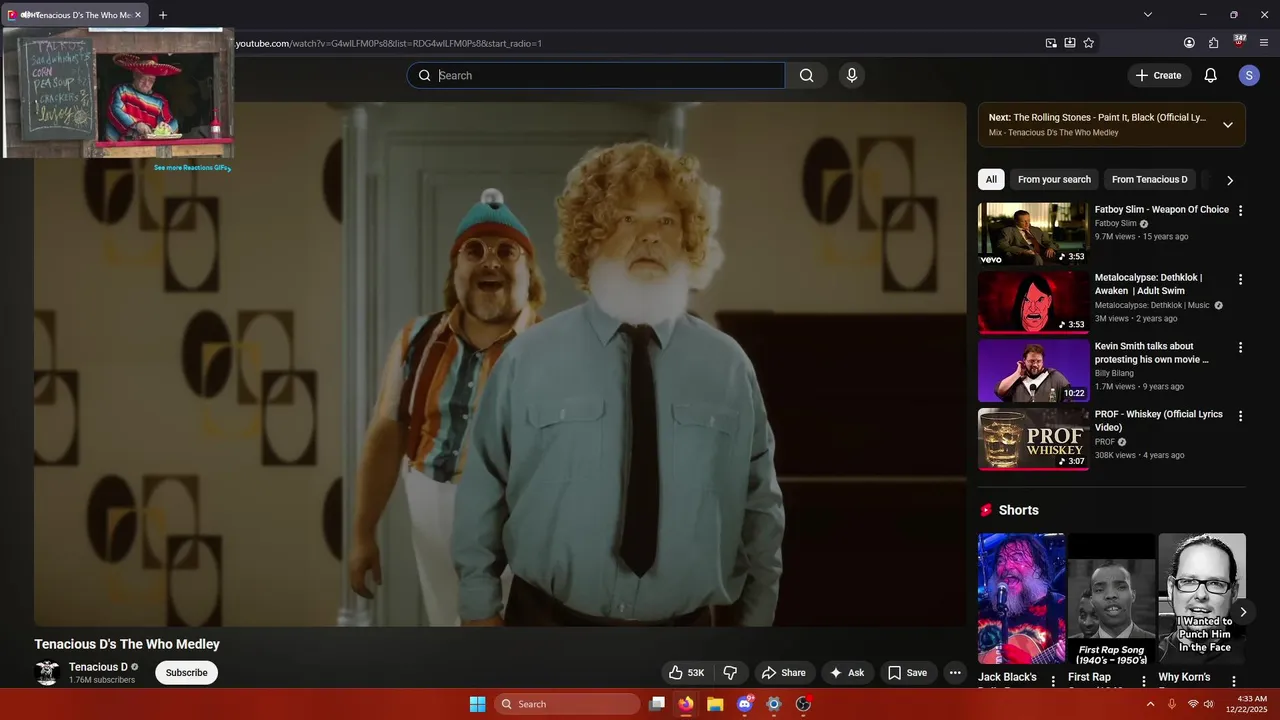This screenshot has width=1280, height=720.
Task: Open the Wi-Fi network tray icon
Action: click(x=1193, y=704)
